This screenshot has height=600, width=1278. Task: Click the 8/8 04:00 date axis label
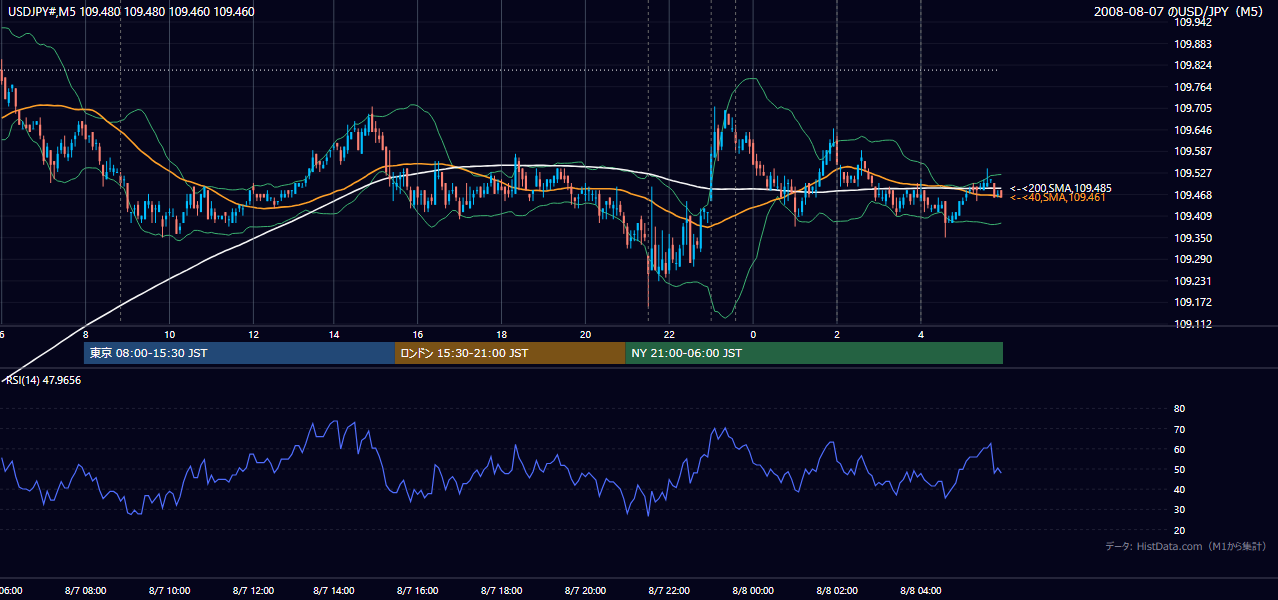point(920,591)
